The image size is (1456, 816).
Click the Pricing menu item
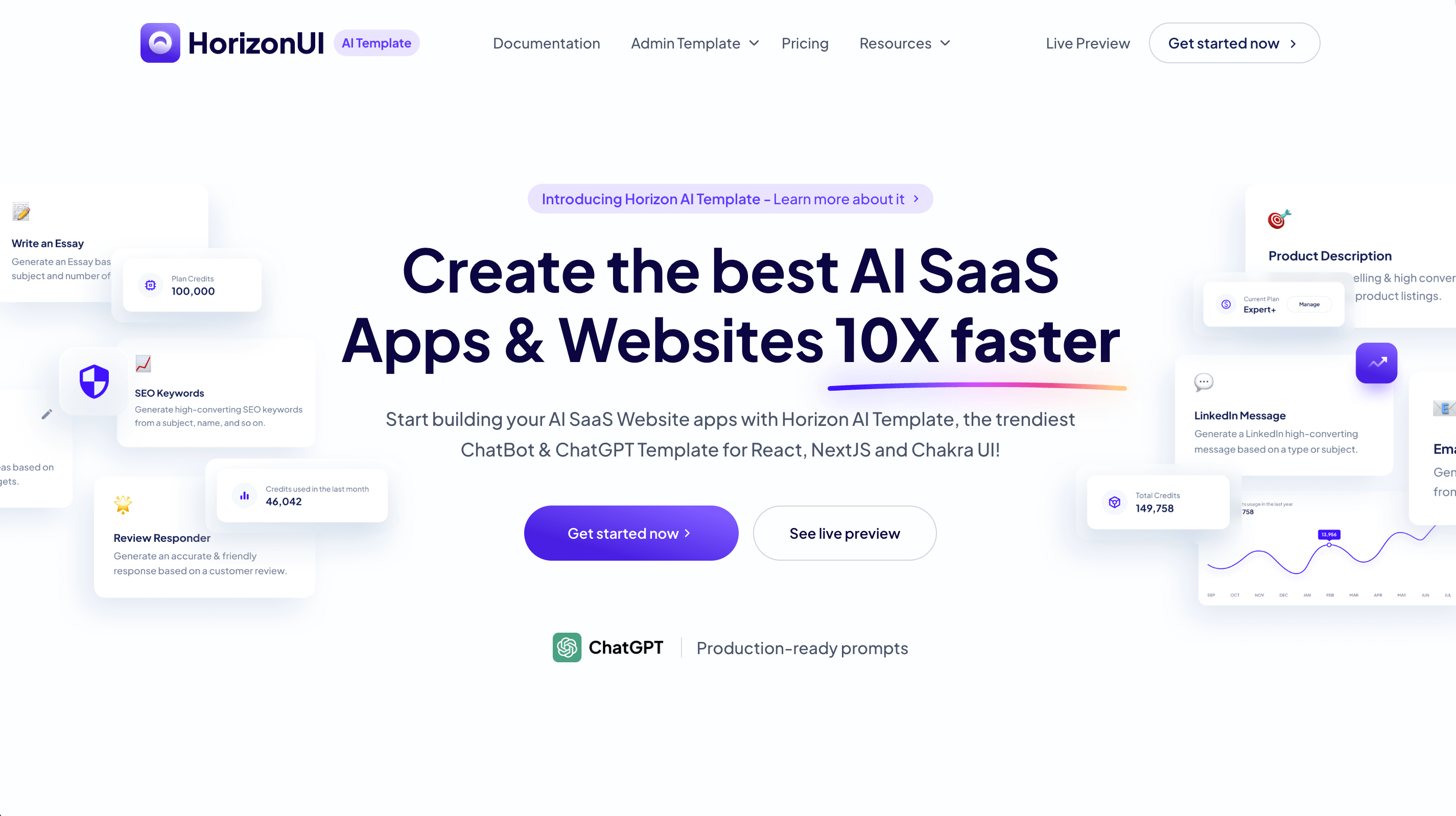point(805,43)
